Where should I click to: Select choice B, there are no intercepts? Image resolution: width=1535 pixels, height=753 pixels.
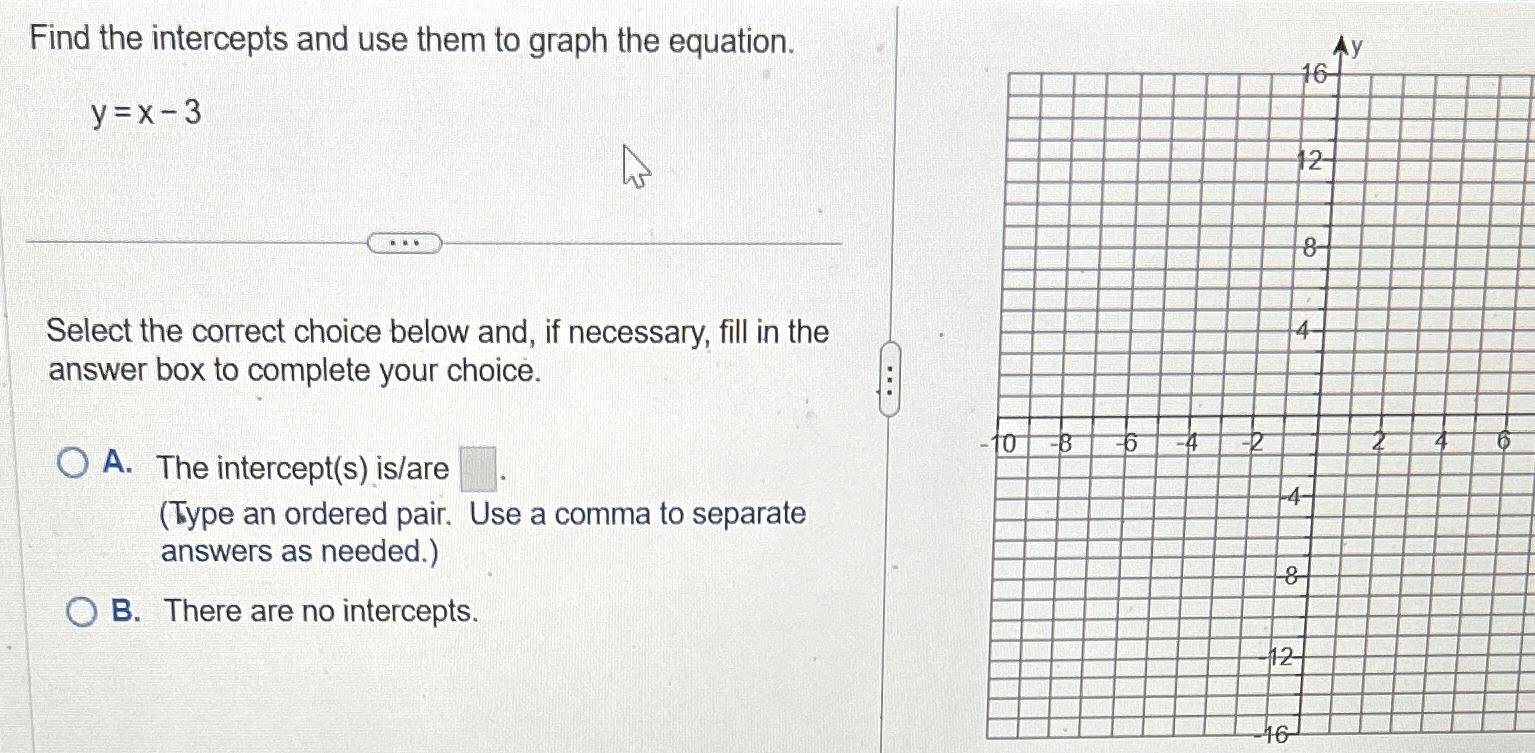tap(80, 611)
